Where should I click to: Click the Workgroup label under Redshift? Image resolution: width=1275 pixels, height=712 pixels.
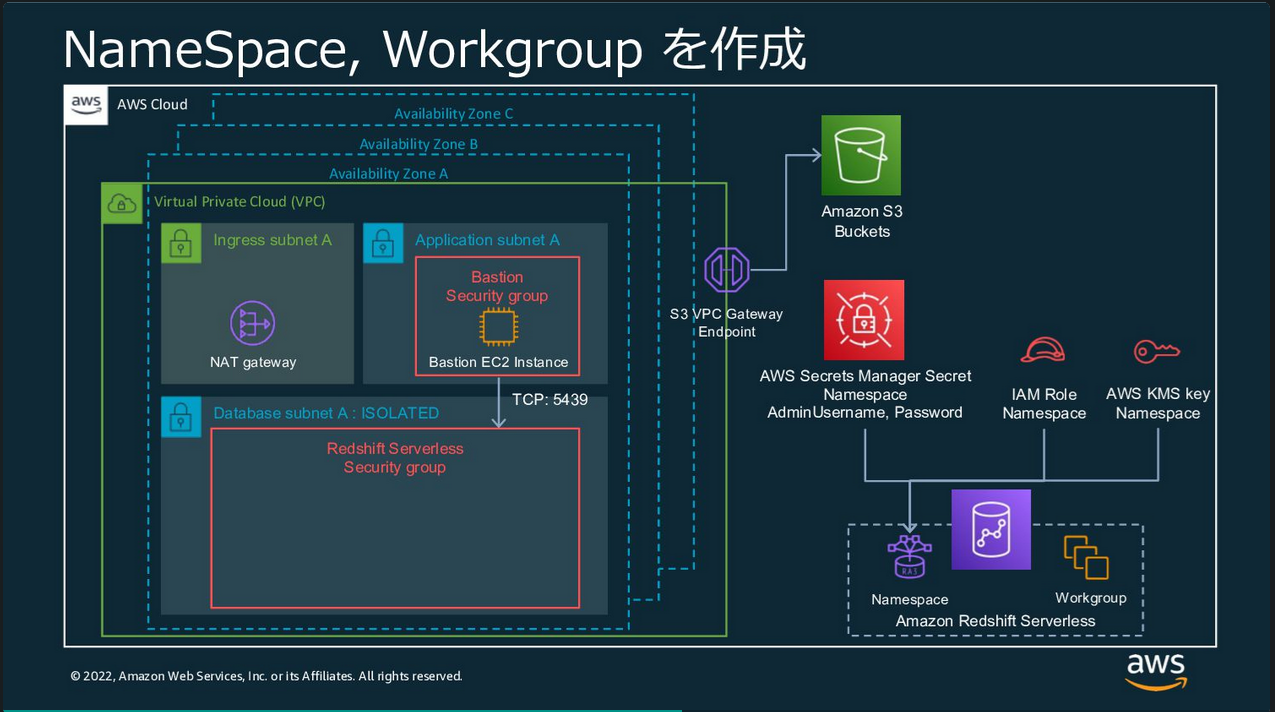coord(1091,598)
